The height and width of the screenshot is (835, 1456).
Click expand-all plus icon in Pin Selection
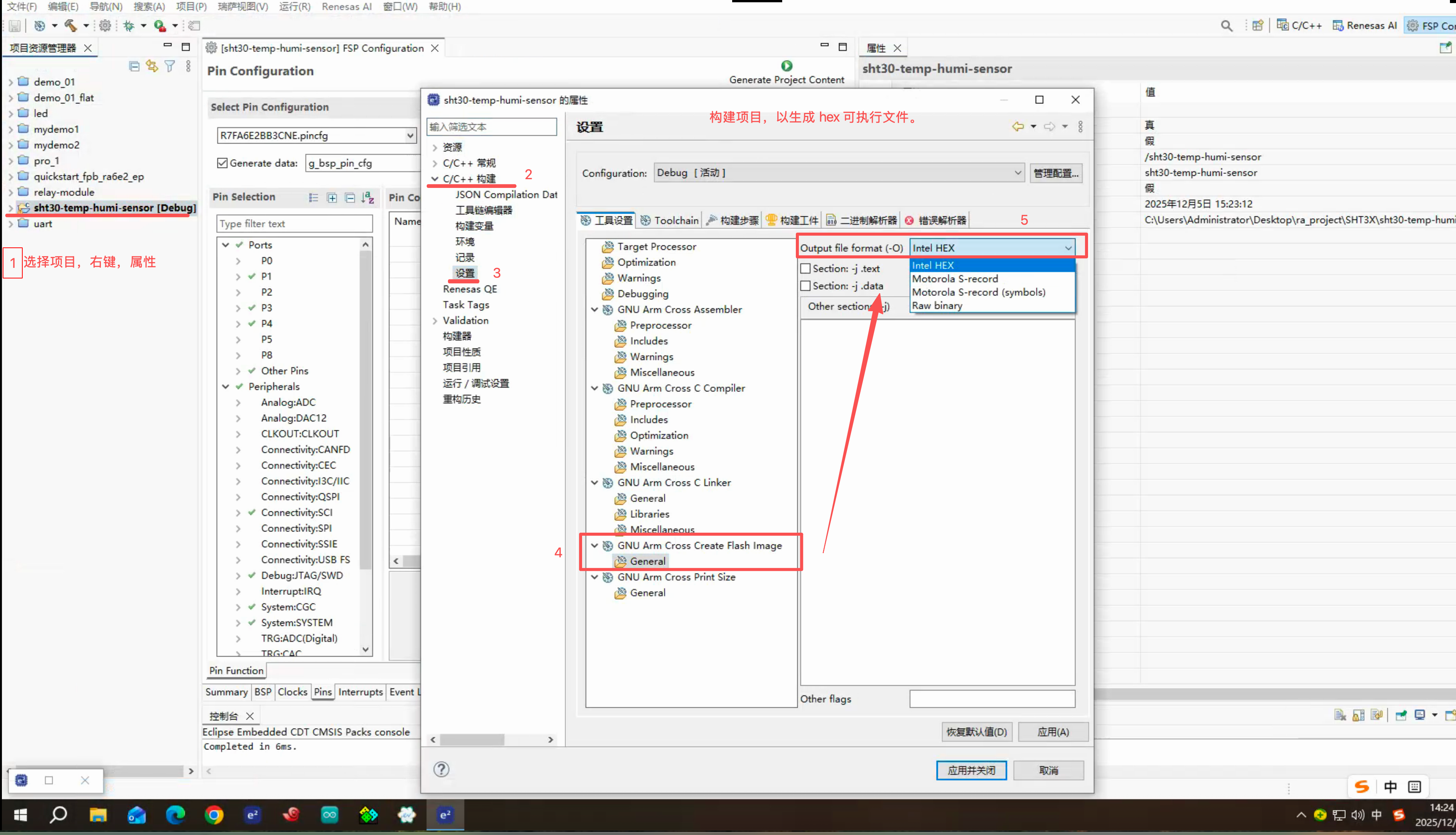[x=332, y=197]
